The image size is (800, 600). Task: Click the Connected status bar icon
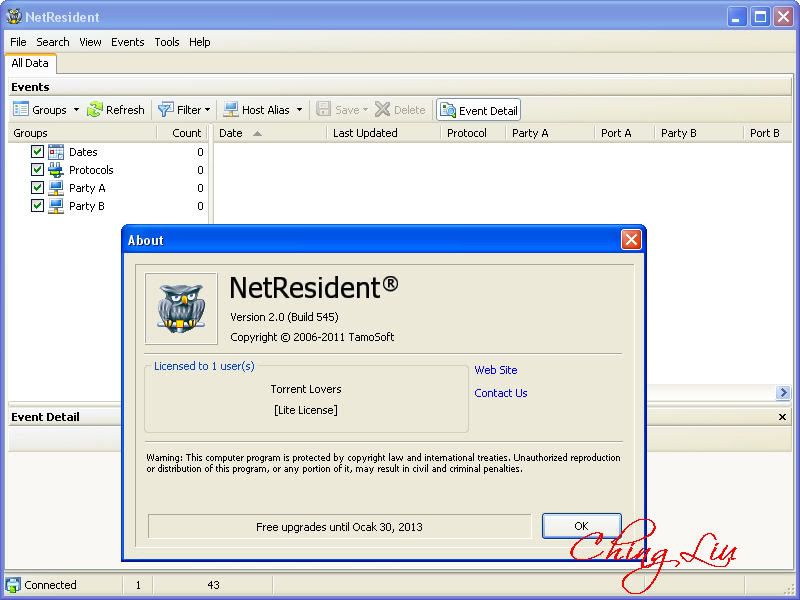pos(13,585)
